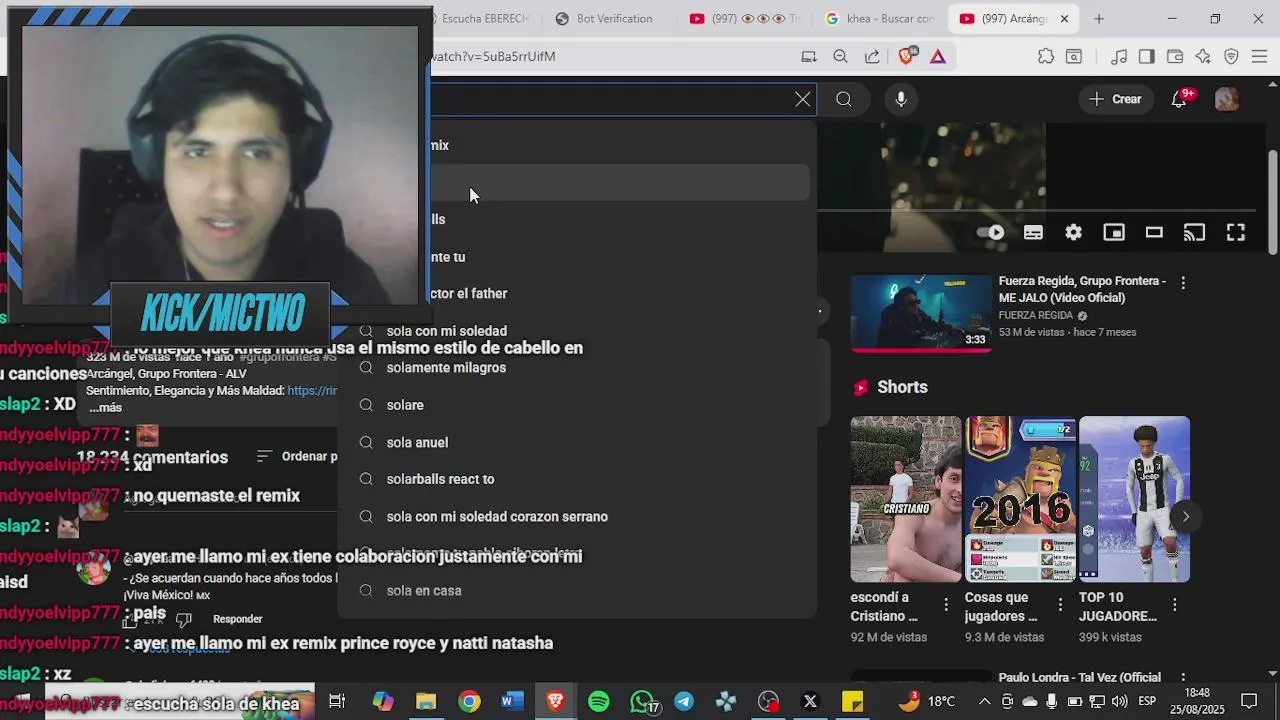1280x720 pixels.
Task: Open options for Paulo Londra Tal Vez video
Action: click(1183, 679)
